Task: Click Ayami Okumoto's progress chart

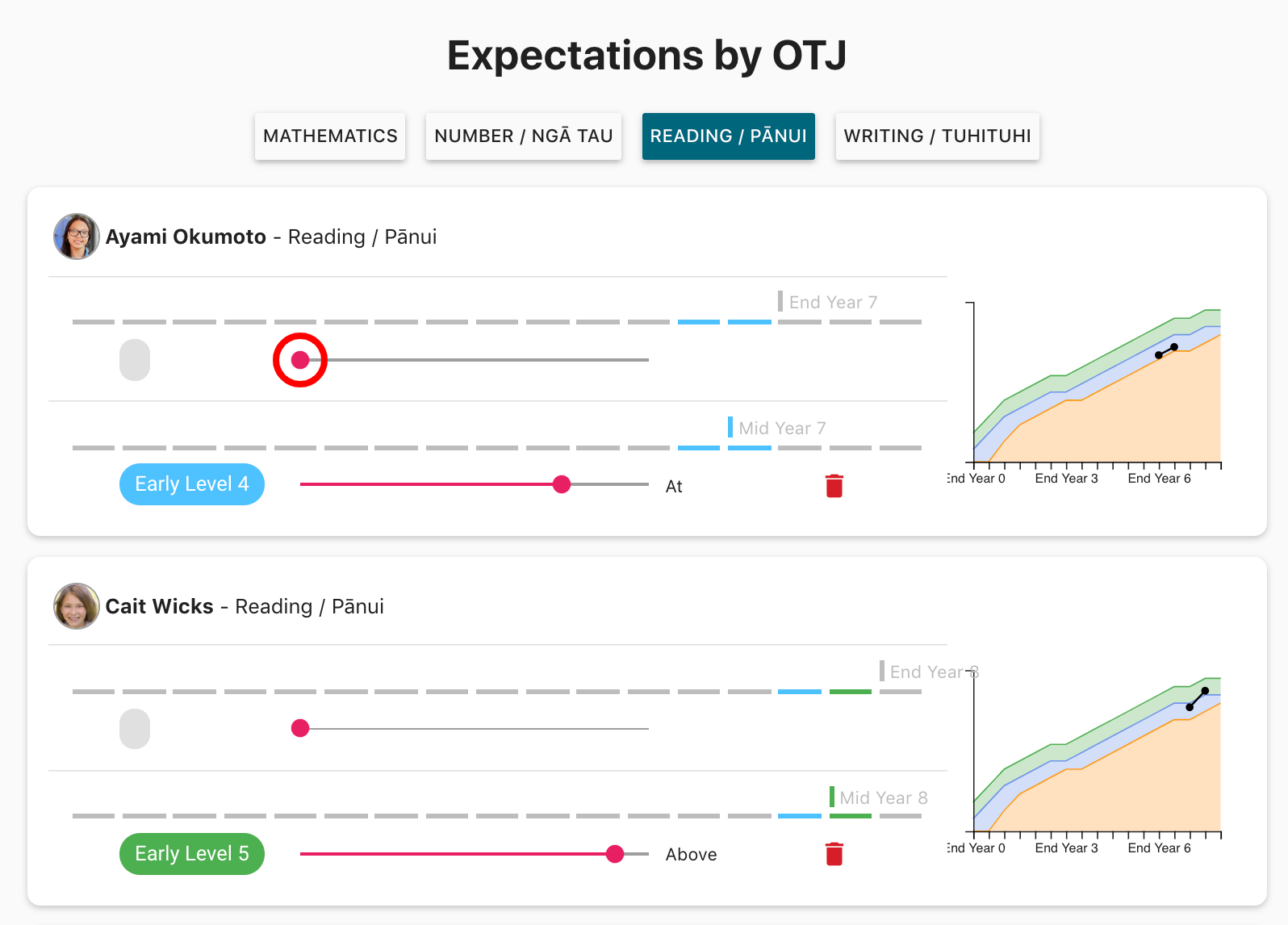Action: coord(1098,387)
